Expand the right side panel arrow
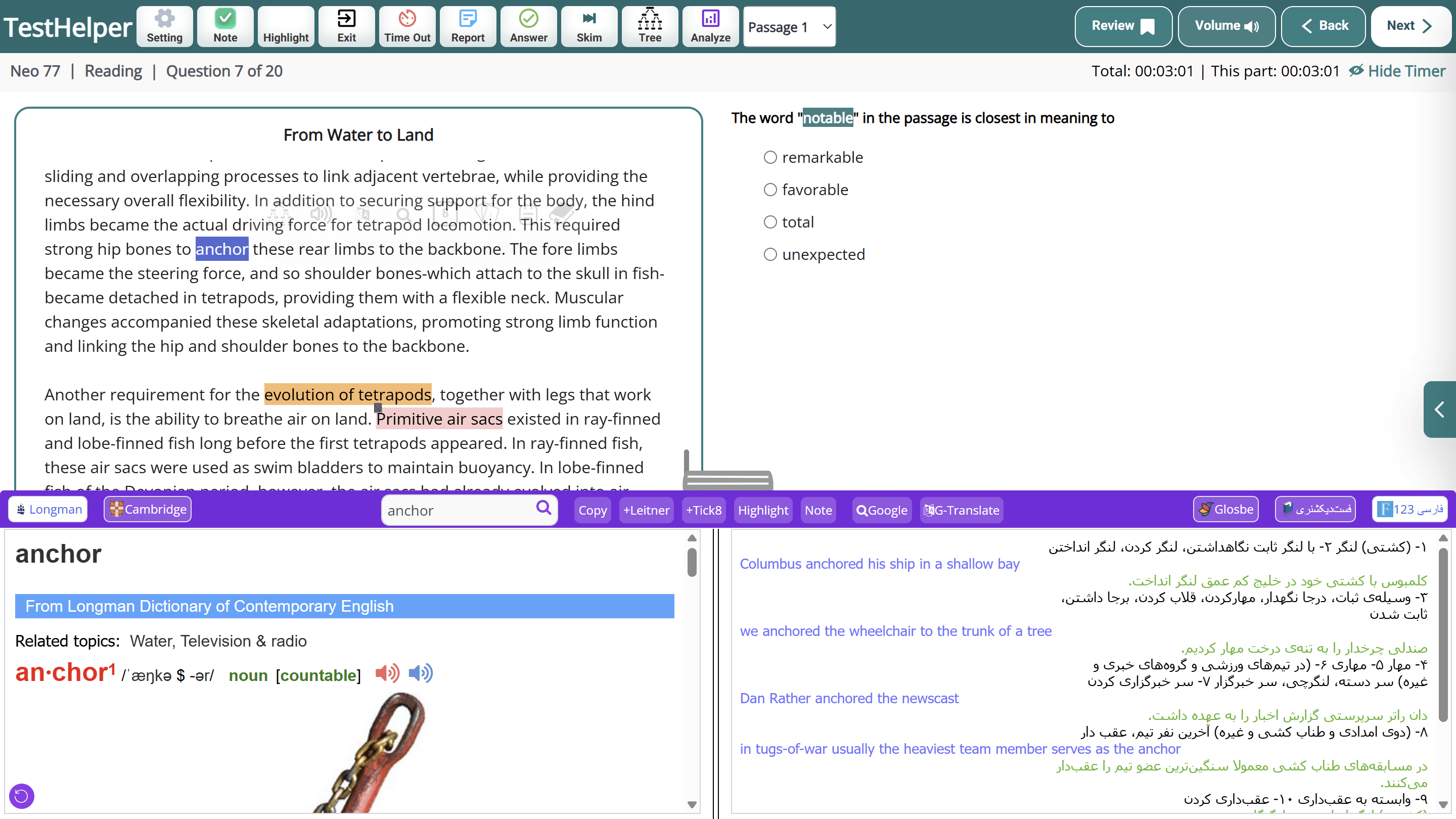This screenshot has height=819, width=1456. point(1439,409)
